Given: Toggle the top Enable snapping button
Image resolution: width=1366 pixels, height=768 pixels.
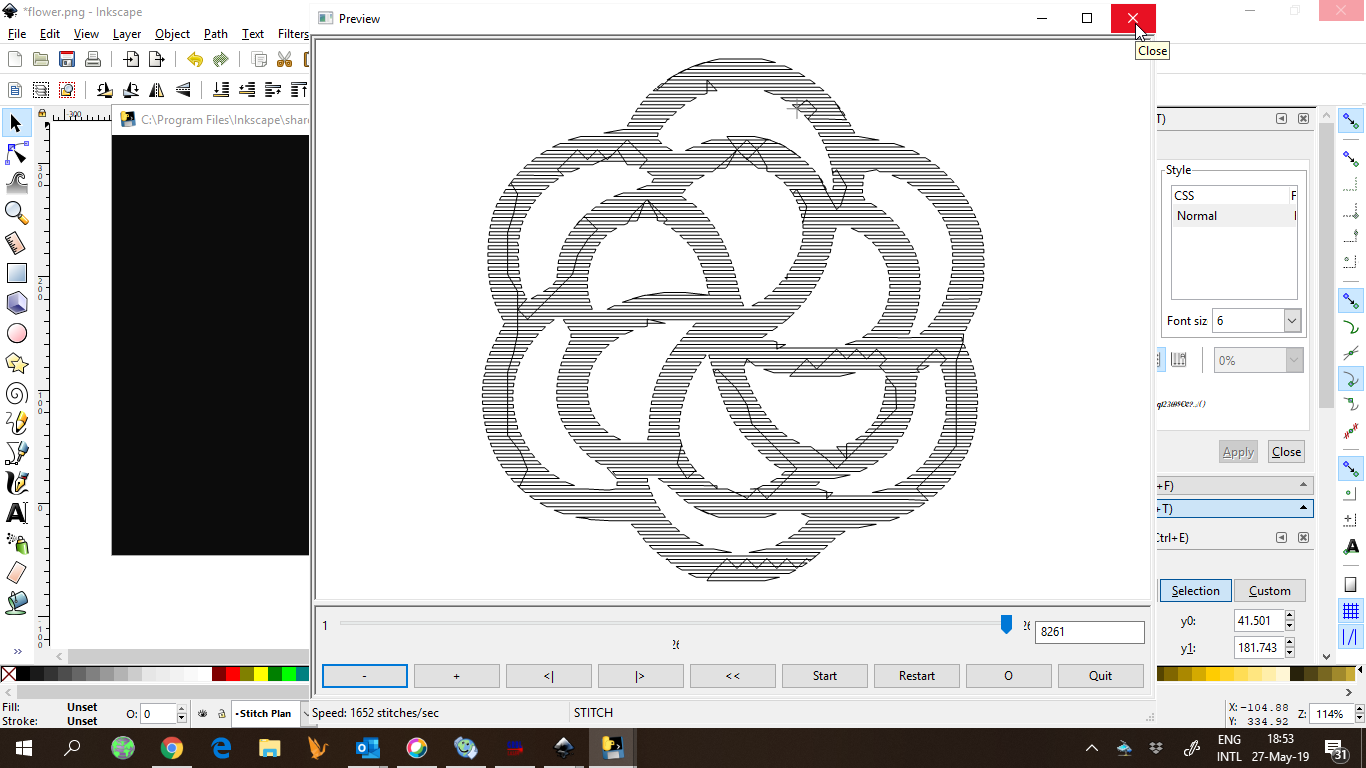Looking at the screenshot, I should pos(1351,122).
